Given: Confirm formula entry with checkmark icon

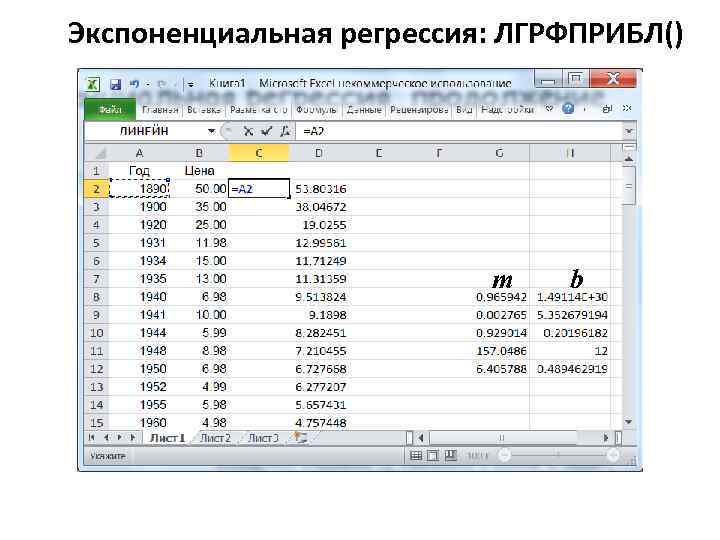Looking at the screenshot, I should (266, 131).
